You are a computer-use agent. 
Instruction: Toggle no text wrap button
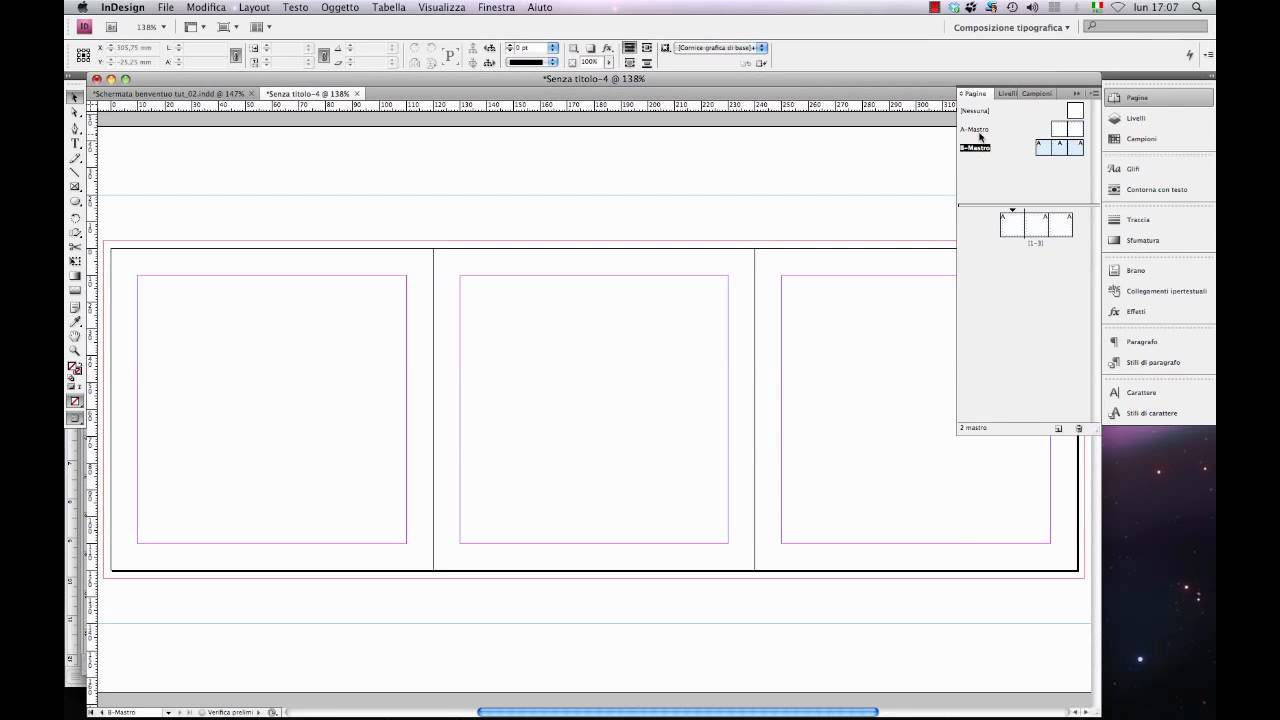[x=630, y=48]
